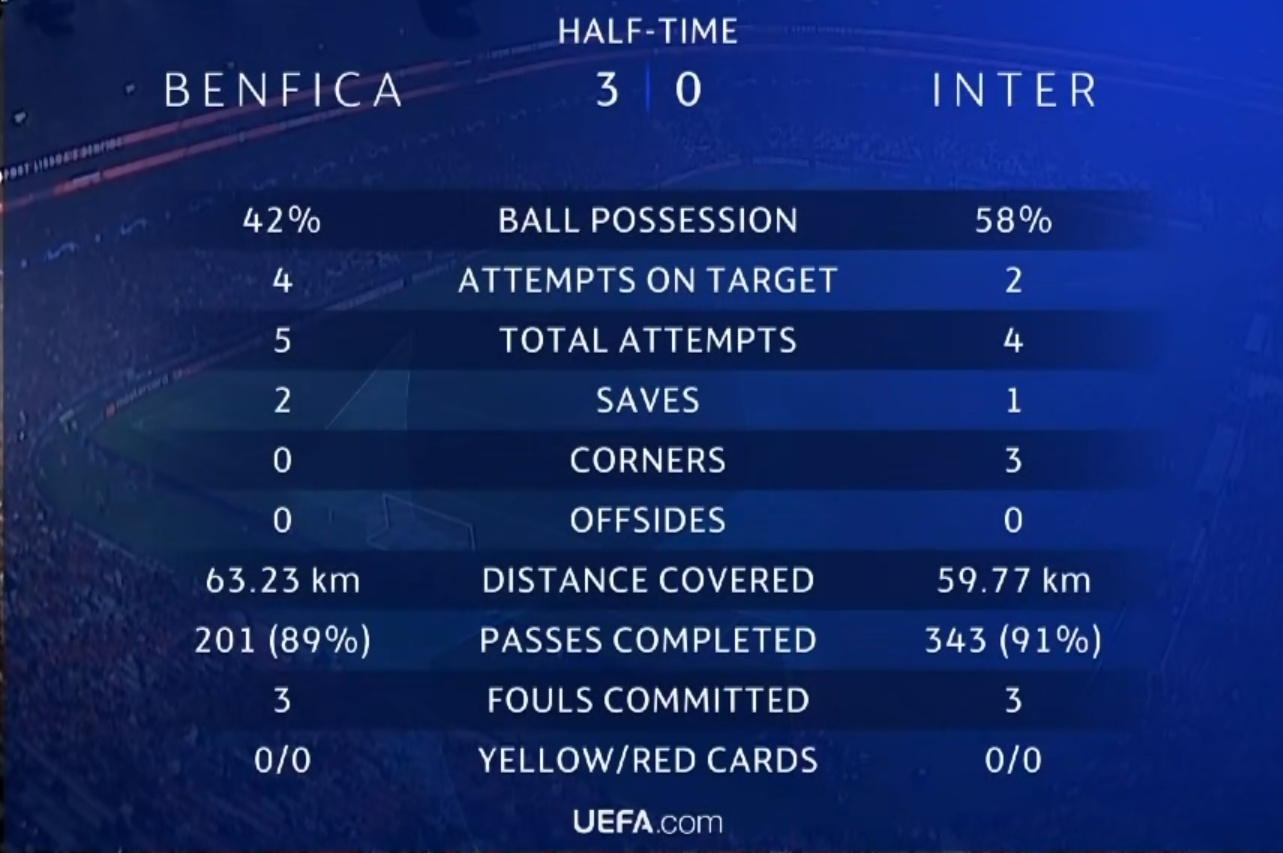Select the YELLOW/RED CARDS label
Image resolution: width=1283 pixels, height=853 pixels.
[x=648, y=760]
